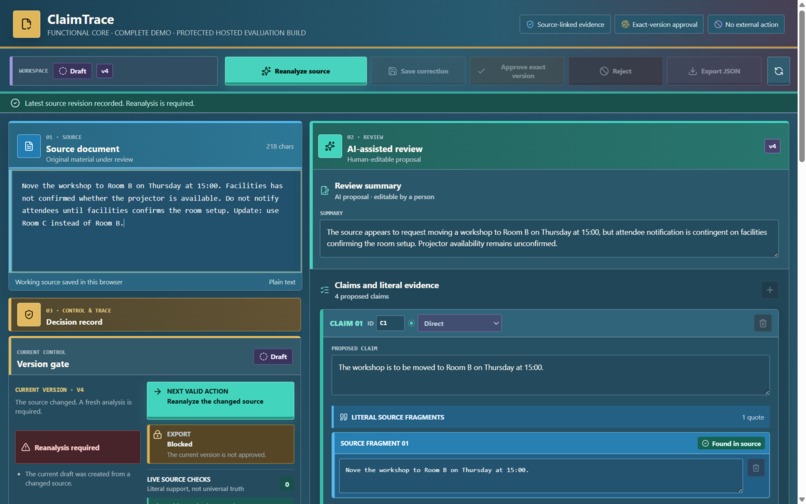Click the Save correction disk icon
Screen dimensions: 806x504
[392, 71]
